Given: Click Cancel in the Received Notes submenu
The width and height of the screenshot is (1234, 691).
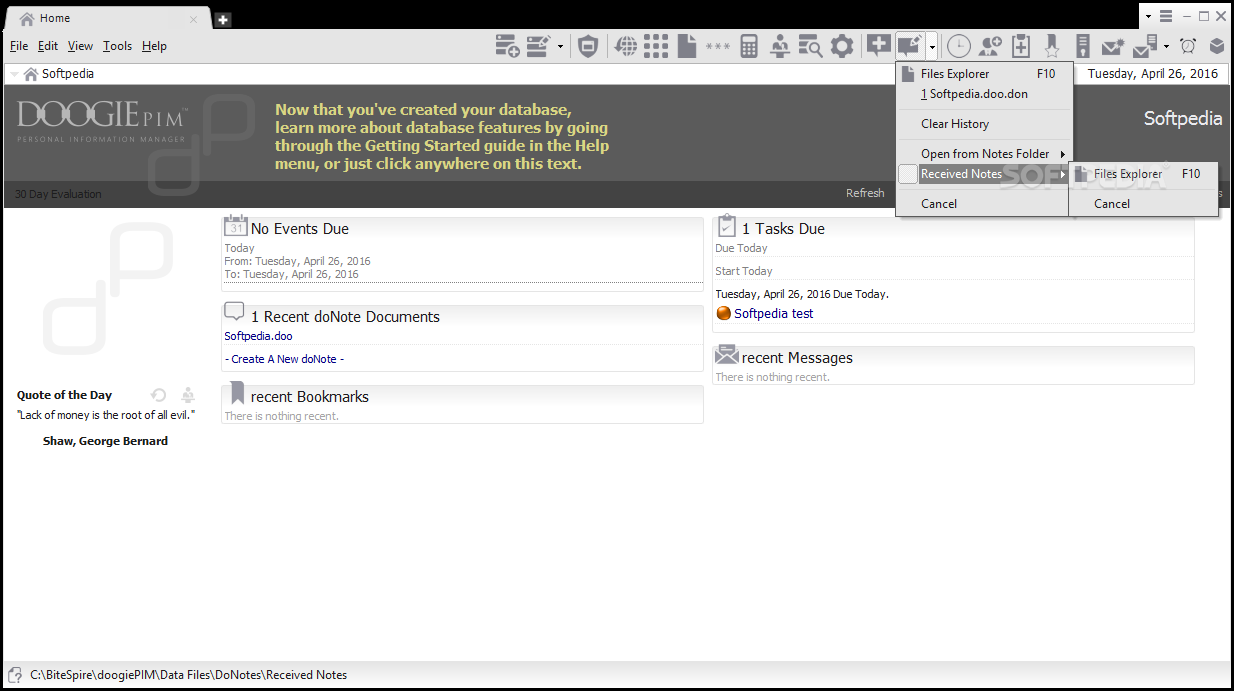Looking at the screenshot, I should tap(1144, 204).
